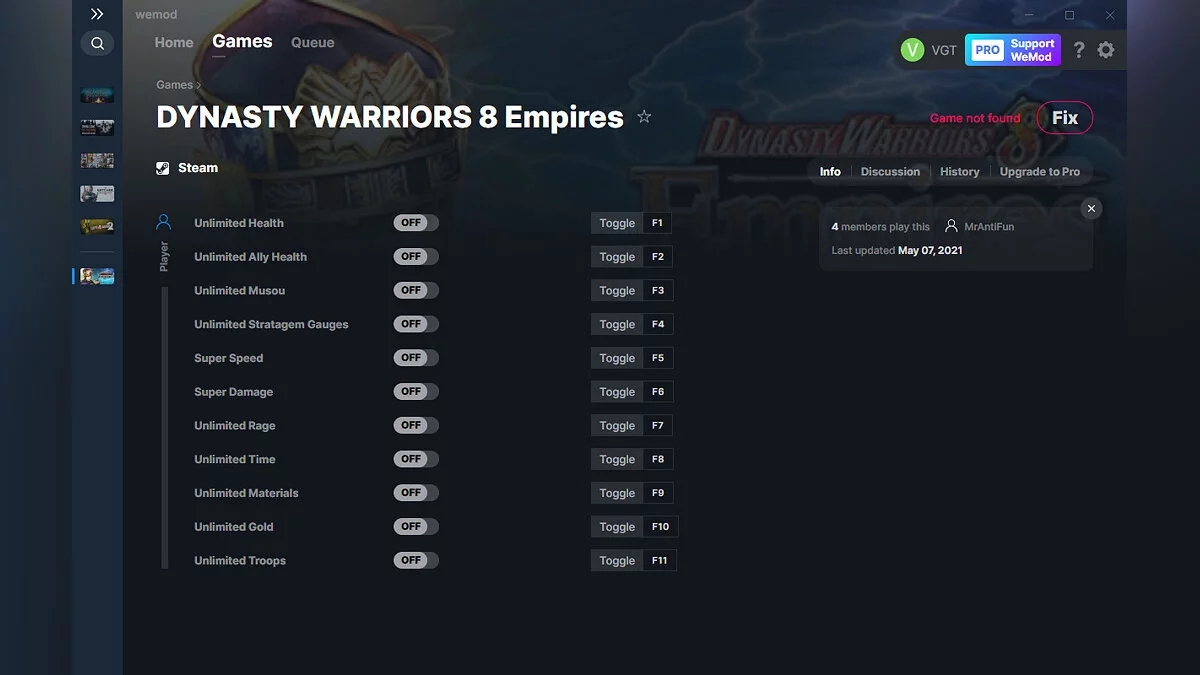Open help using the question mark icon
The image size is (1200, 675).
pyautogui.click(x=1078, y=49)
